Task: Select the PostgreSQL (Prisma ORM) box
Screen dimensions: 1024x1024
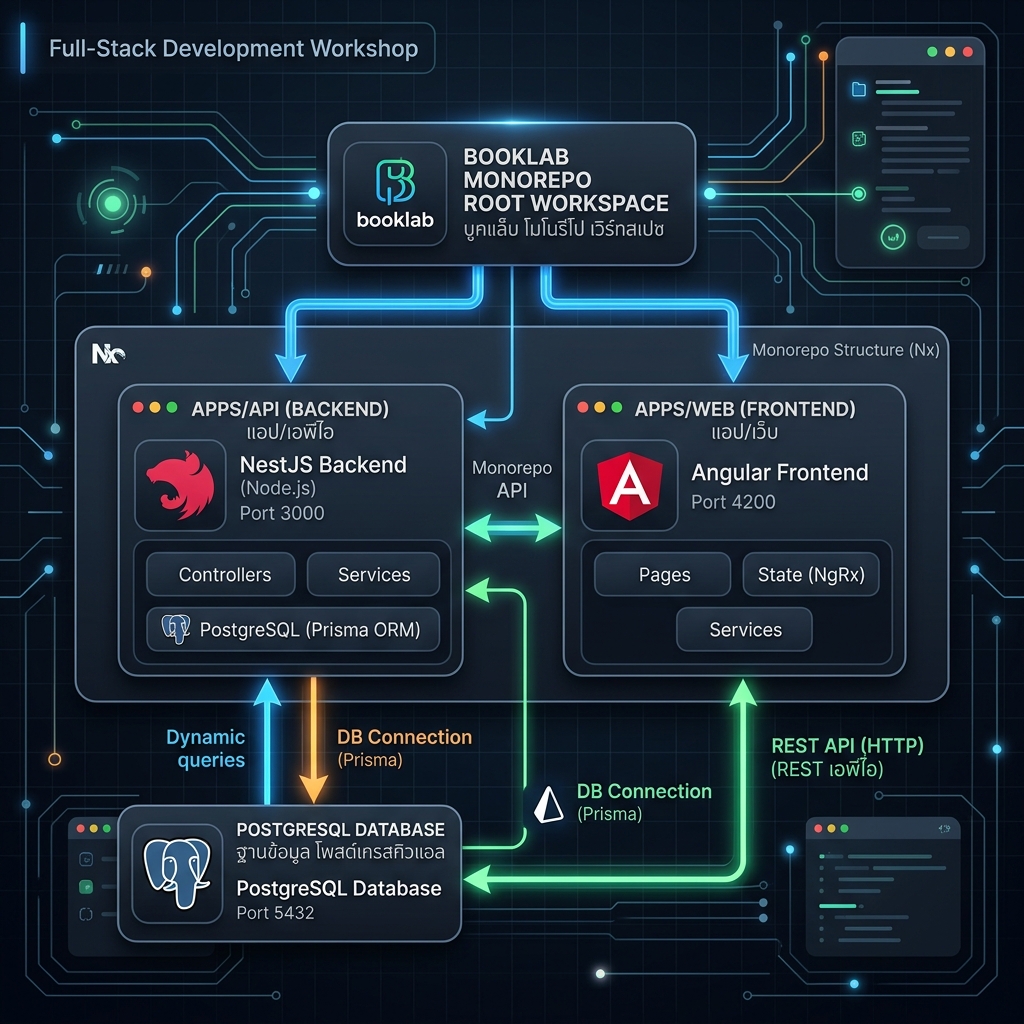Action: click(293, 630)
